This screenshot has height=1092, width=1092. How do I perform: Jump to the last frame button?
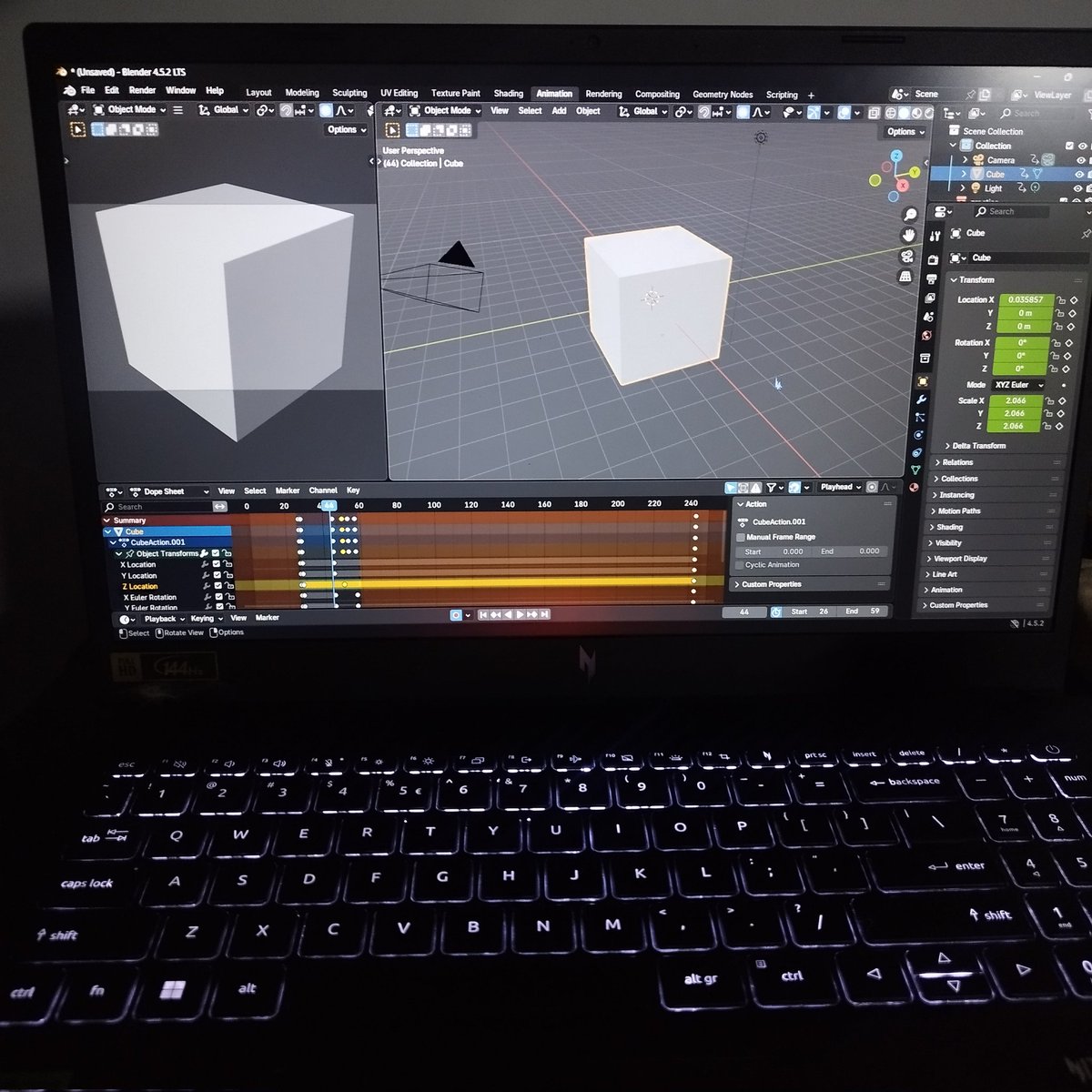coord(544,615)
